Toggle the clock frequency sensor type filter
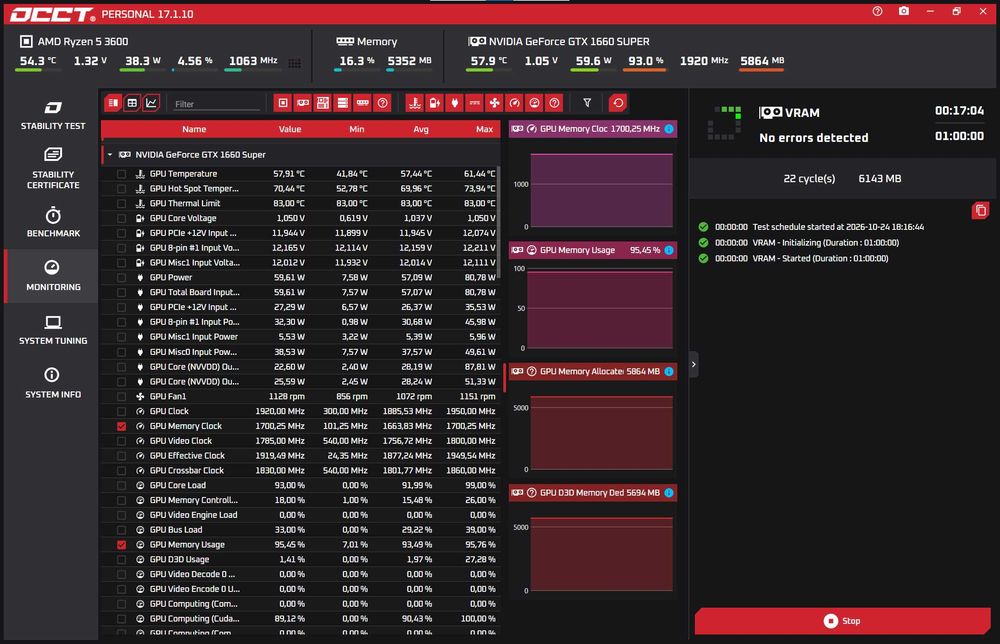Image resolution: width=1000 pixels, height=644 pixels. (515, 103)
